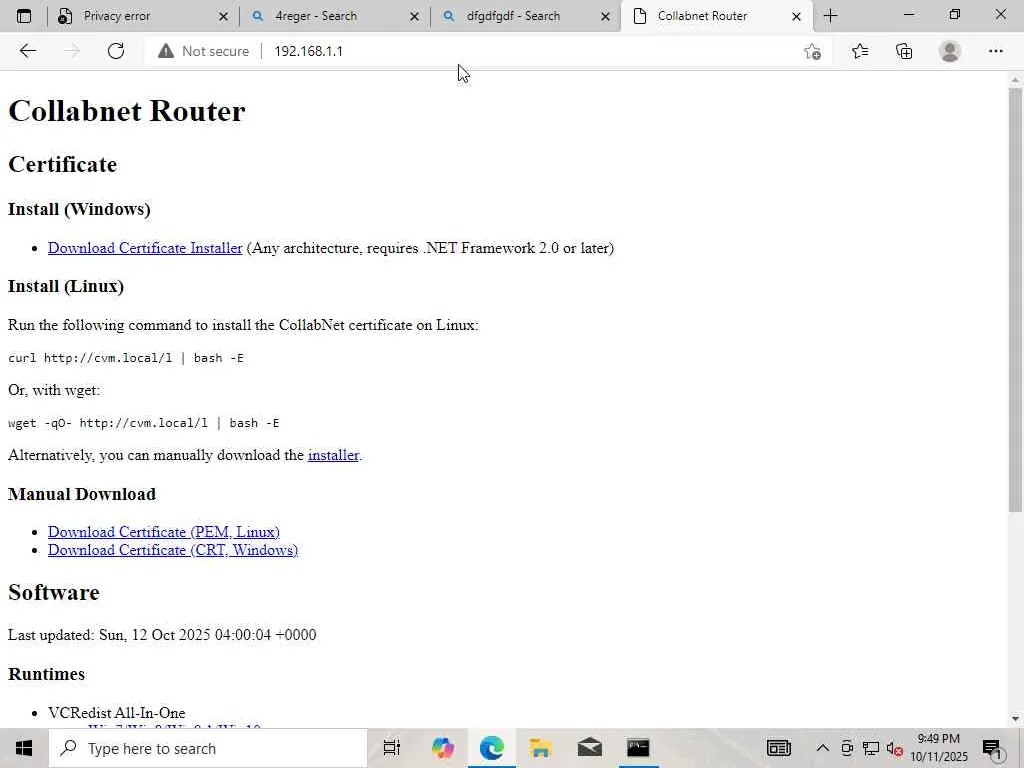
Task: Click the taskbar search box
Action: [x=208, y=748]
